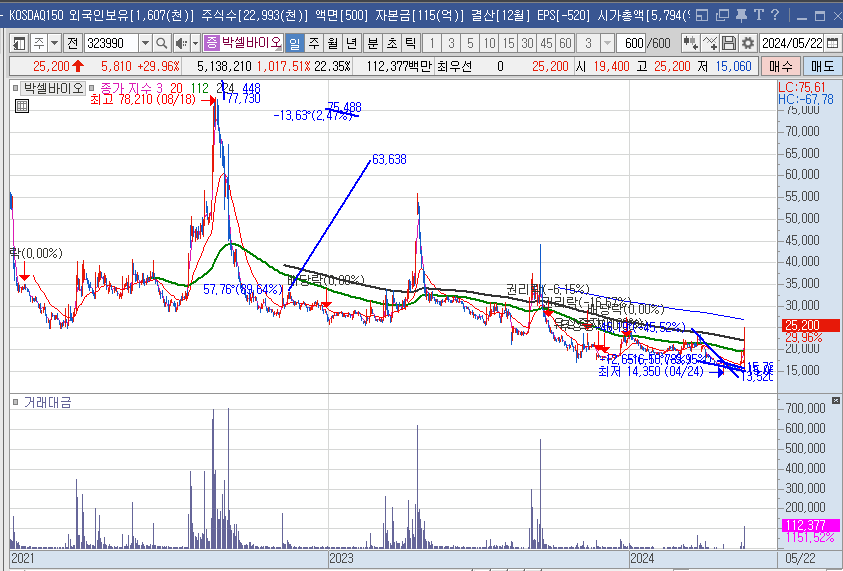Open the calendar date picker icon

(x=832, y=42)
